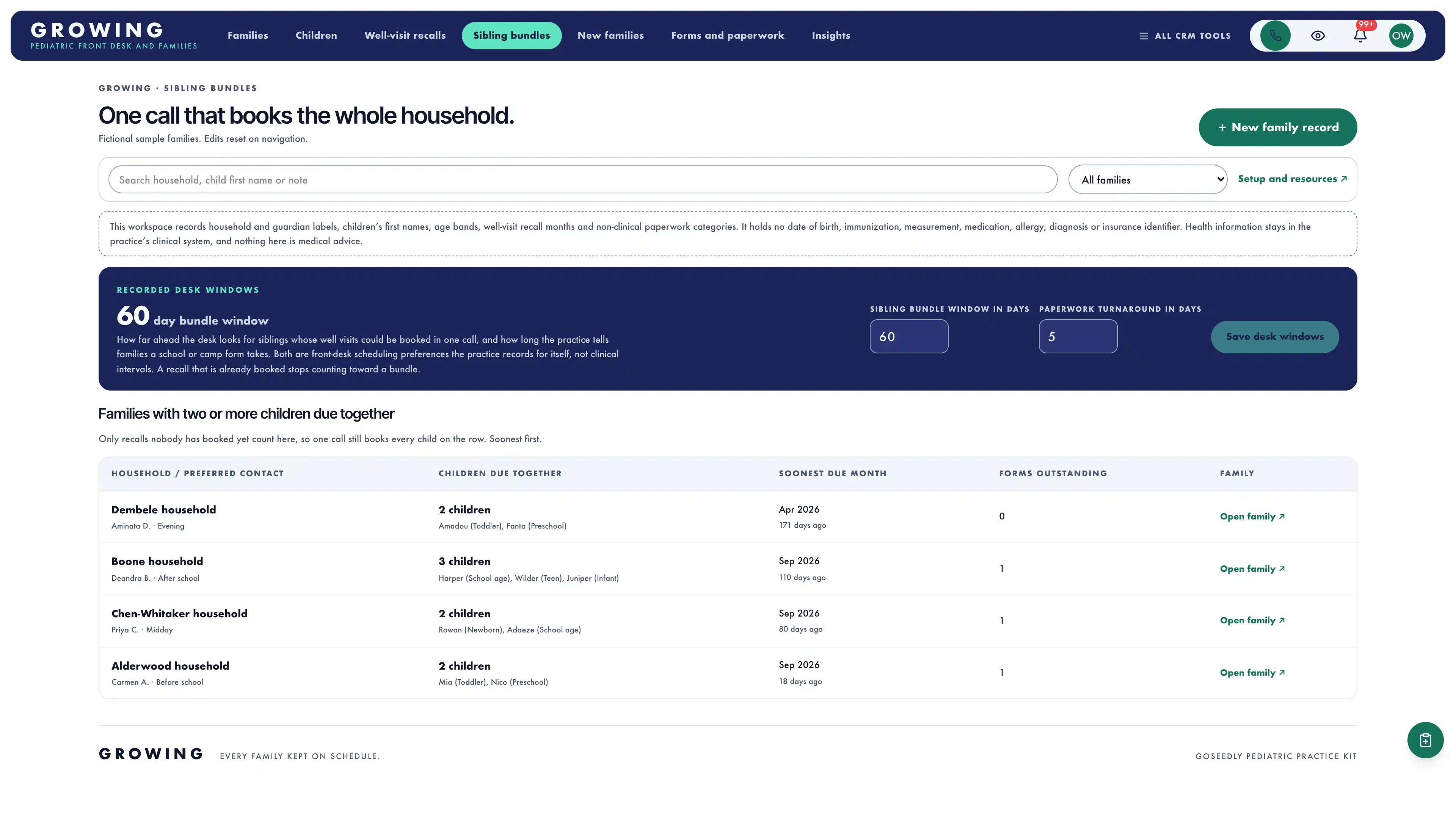Open the OW user avatar menu
Viewport: 1456px width, 819px height.
pos(1401,36)
